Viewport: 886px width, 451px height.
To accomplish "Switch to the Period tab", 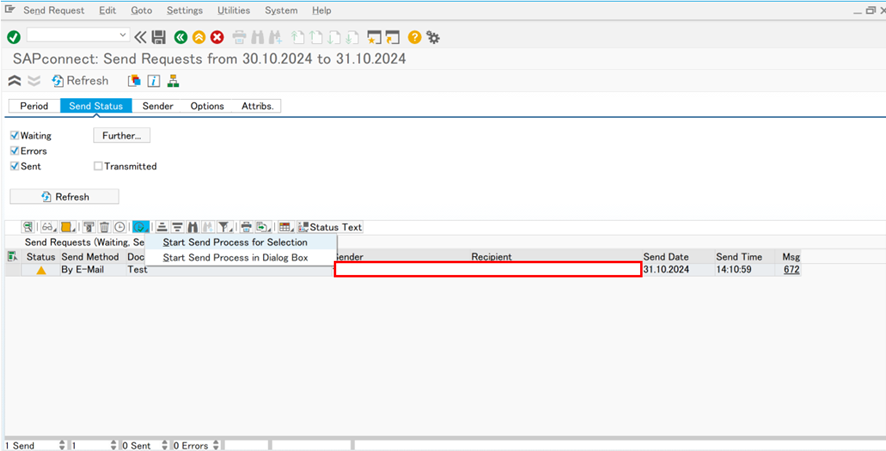I will pos(34,106).
